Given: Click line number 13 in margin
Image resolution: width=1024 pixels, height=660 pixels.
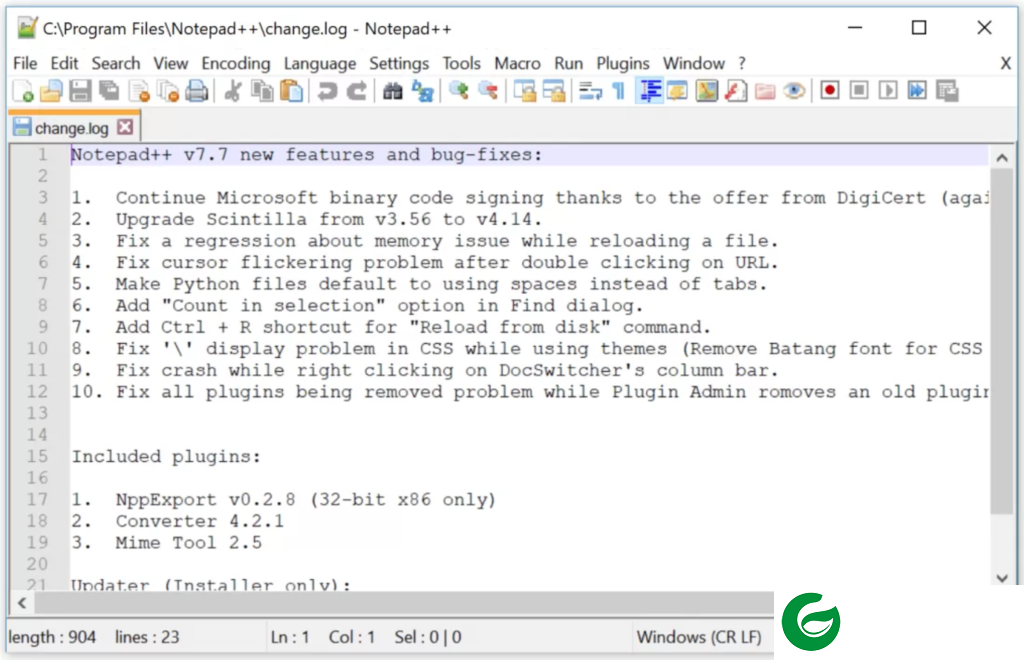Looking at the screenshot, I should point(37,413).
